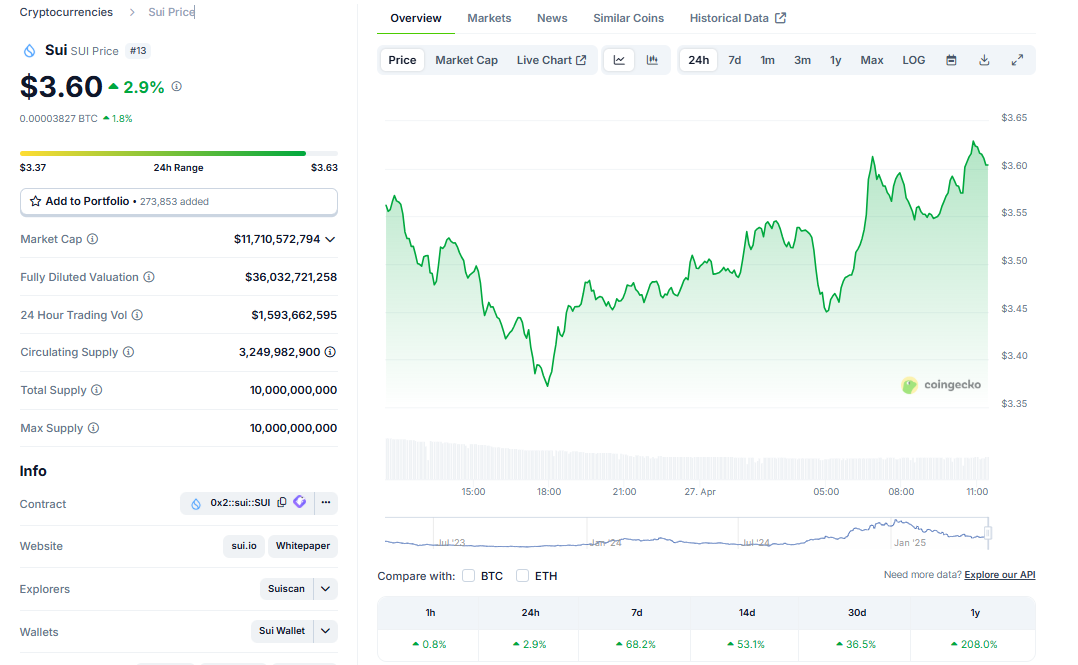Click the purple wallet icon in Contract row
The height and width of the screenshot is (665, 1078).
(300, 502)
